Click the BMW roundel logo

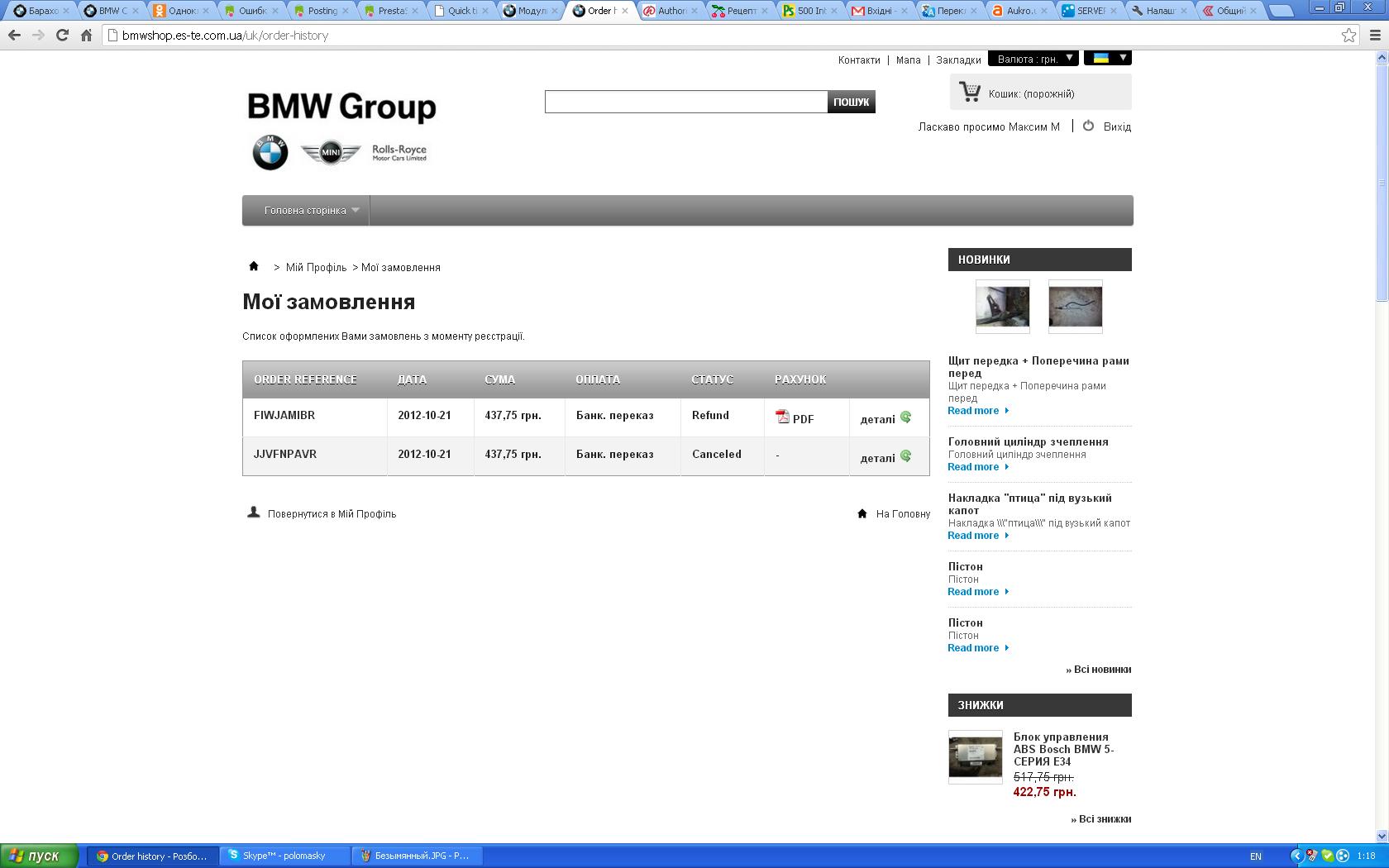click(270, 153)
